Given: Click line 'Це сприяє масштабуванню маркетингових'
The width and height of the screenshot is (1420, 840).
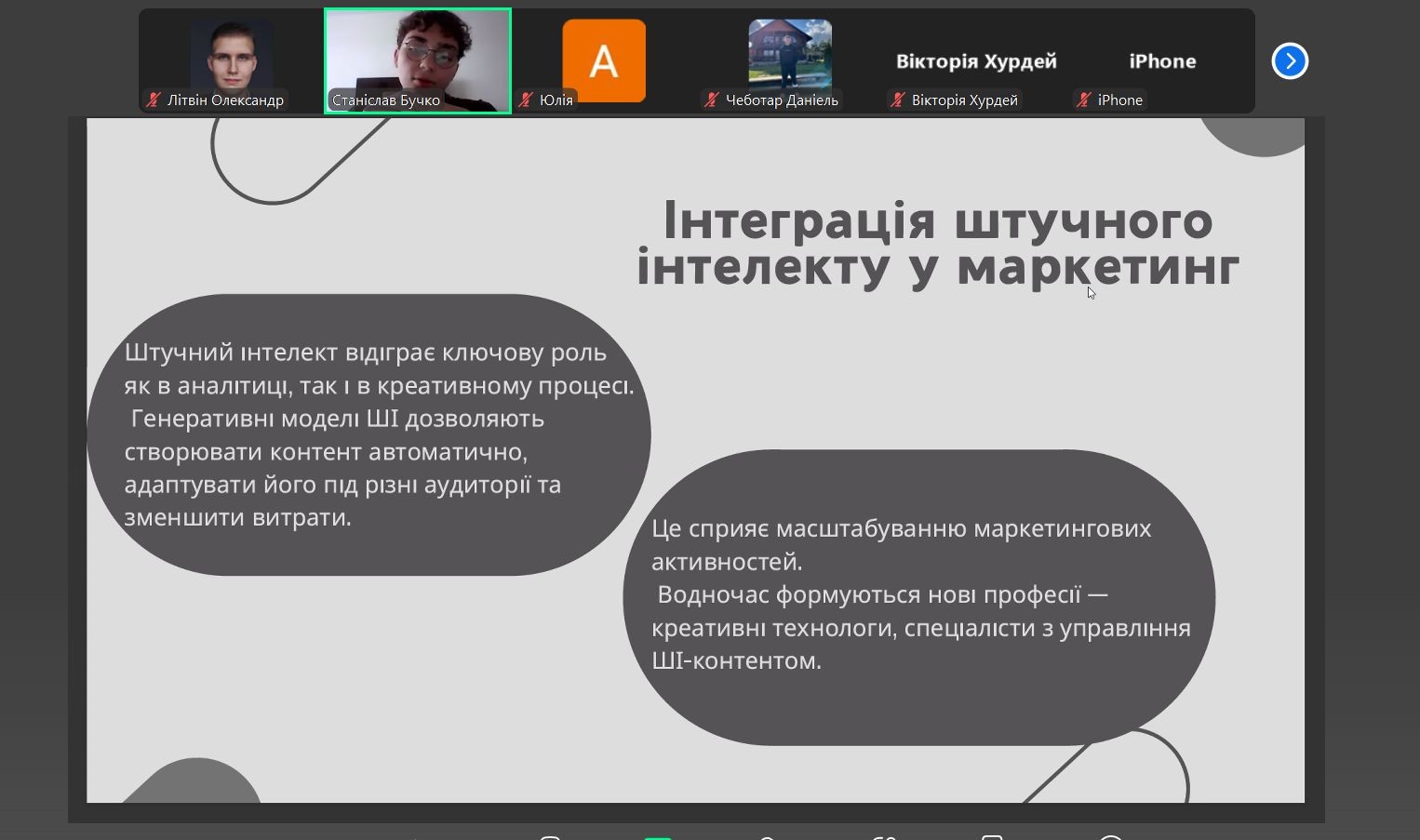Looking at the screenshot, I should coord(902,528).
